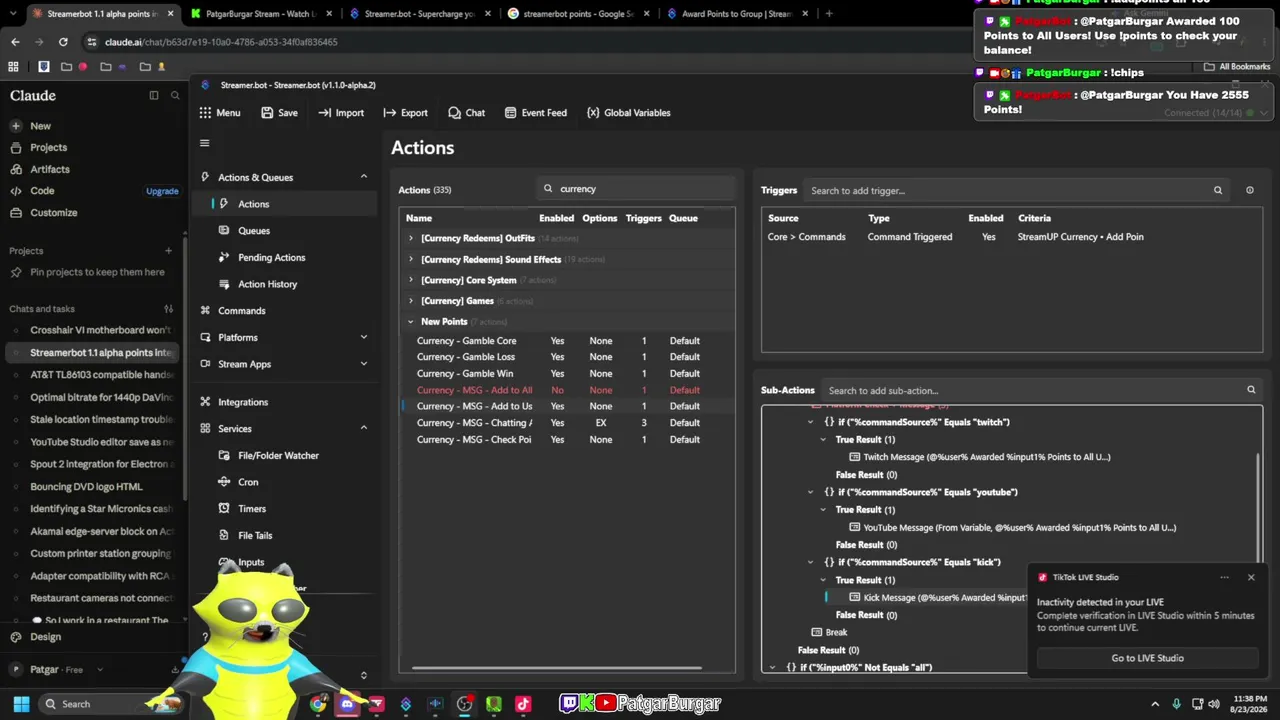Collapse the New Points group
The image size is (1280, 720).
point(410,322)
